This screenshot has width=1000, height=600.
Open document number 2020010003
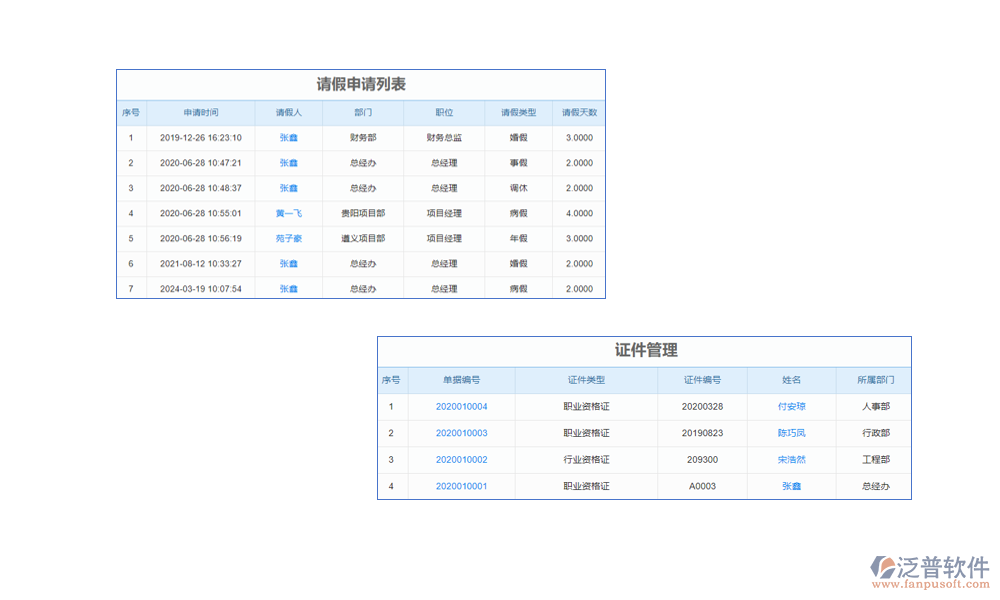pyautogui.click(x=461, y=433)
